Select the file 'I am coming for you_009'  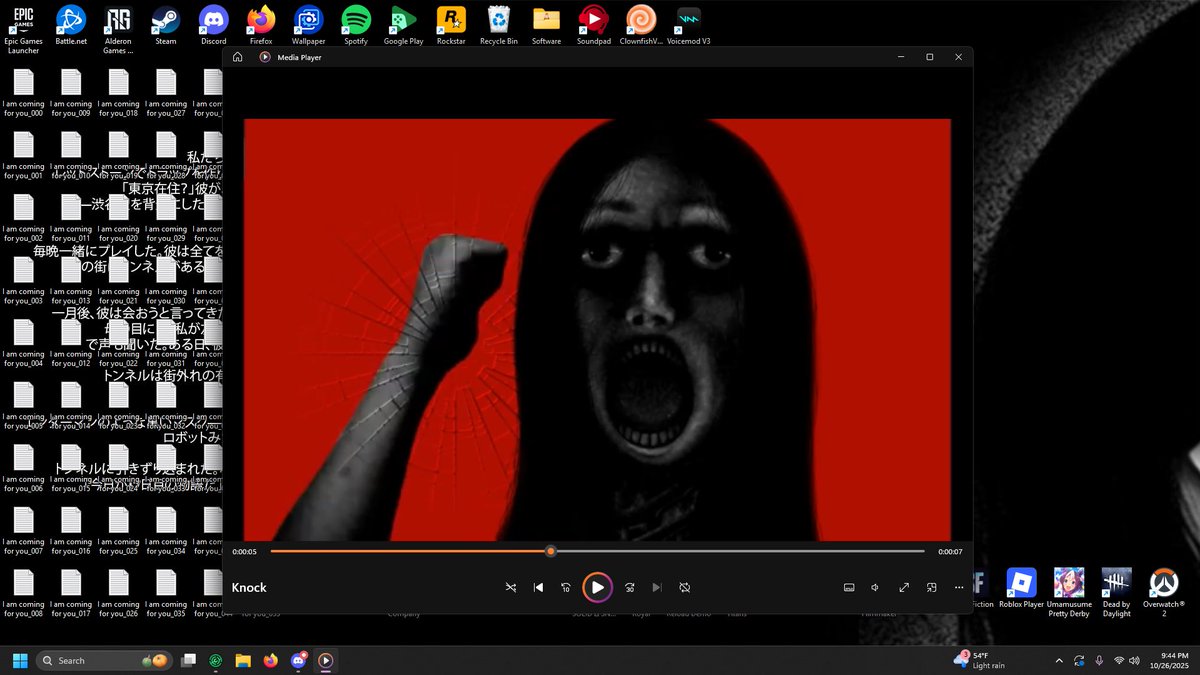[71, 93]
